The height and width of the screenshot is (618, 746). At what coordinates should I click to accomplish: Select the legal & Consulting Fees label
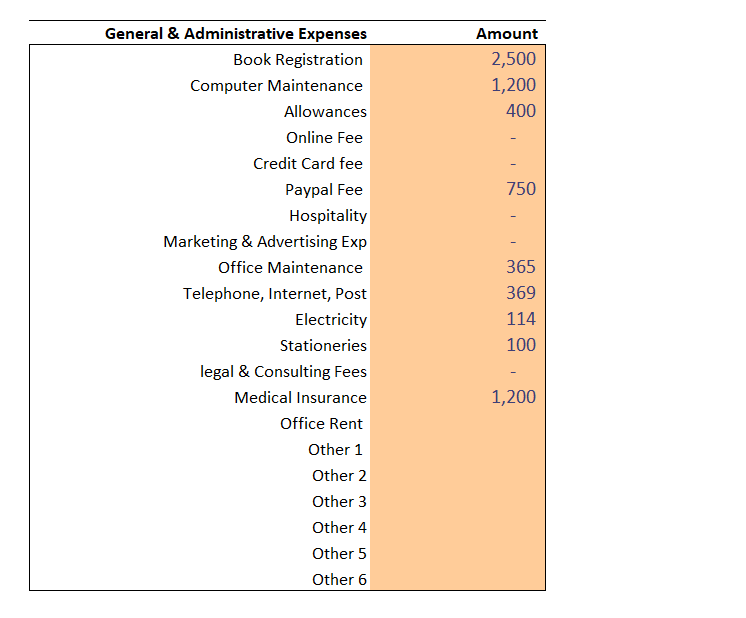click(x=283, y=372)
